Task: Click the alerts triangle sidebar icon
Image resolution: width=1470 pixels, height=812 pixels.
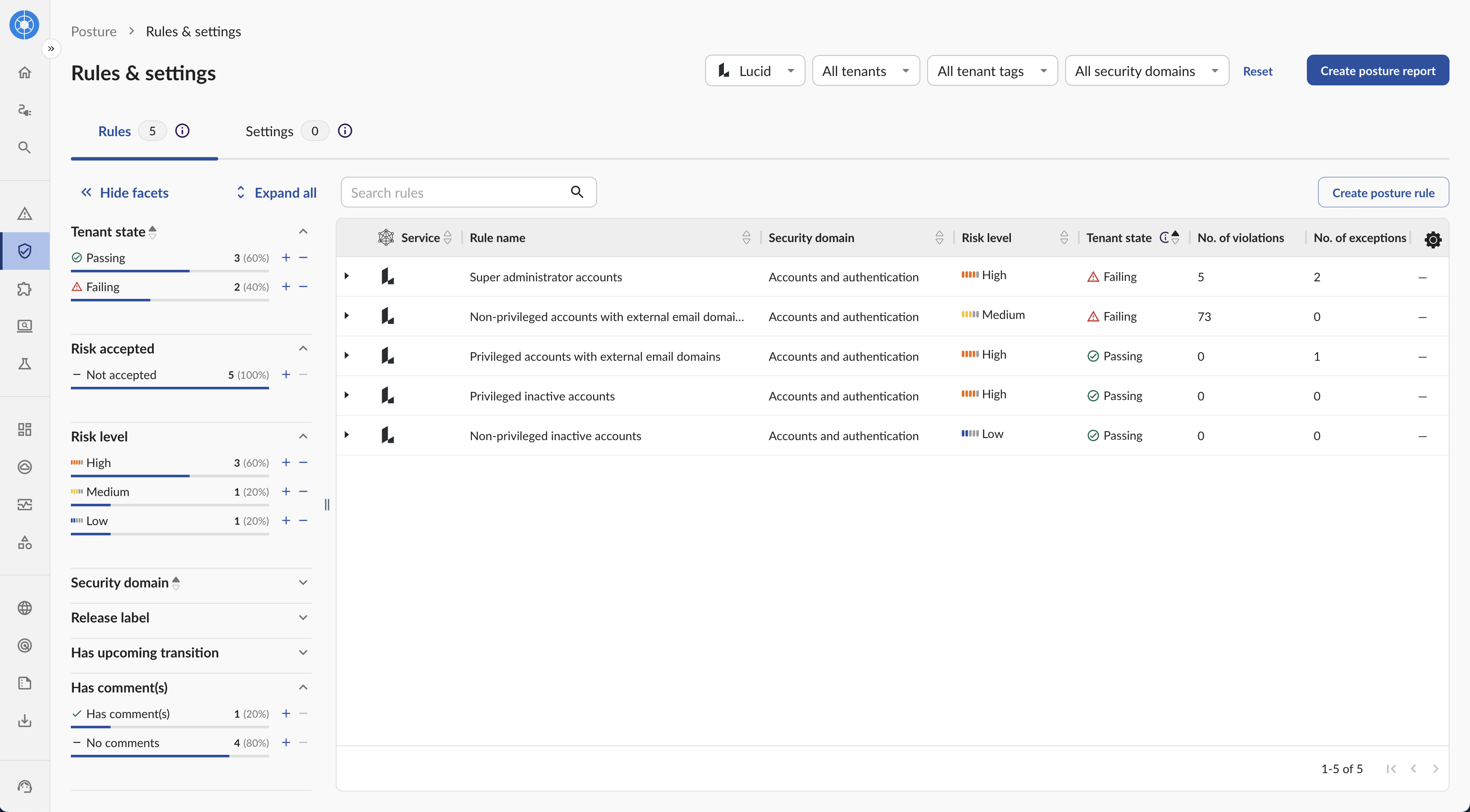Action: pyautogui.click(x=24, y=213)
